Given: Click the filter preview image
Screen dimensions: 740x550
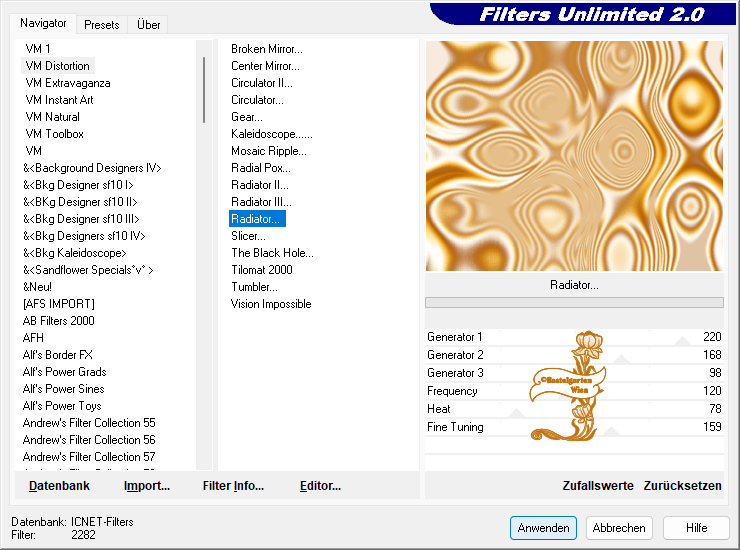Looking at the screenshot, I should tap(574, 156).
